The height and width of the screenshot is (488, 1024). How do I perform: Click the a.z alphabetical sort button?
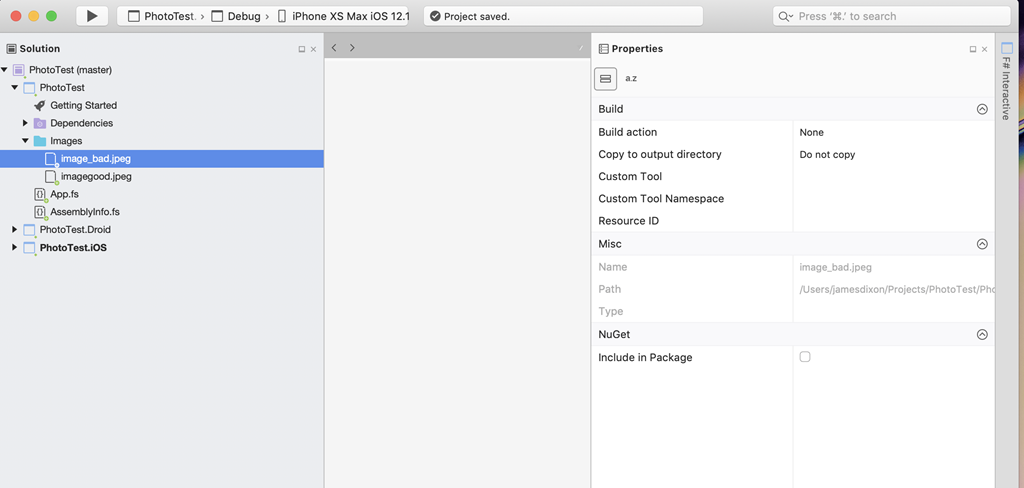[631, 78]
